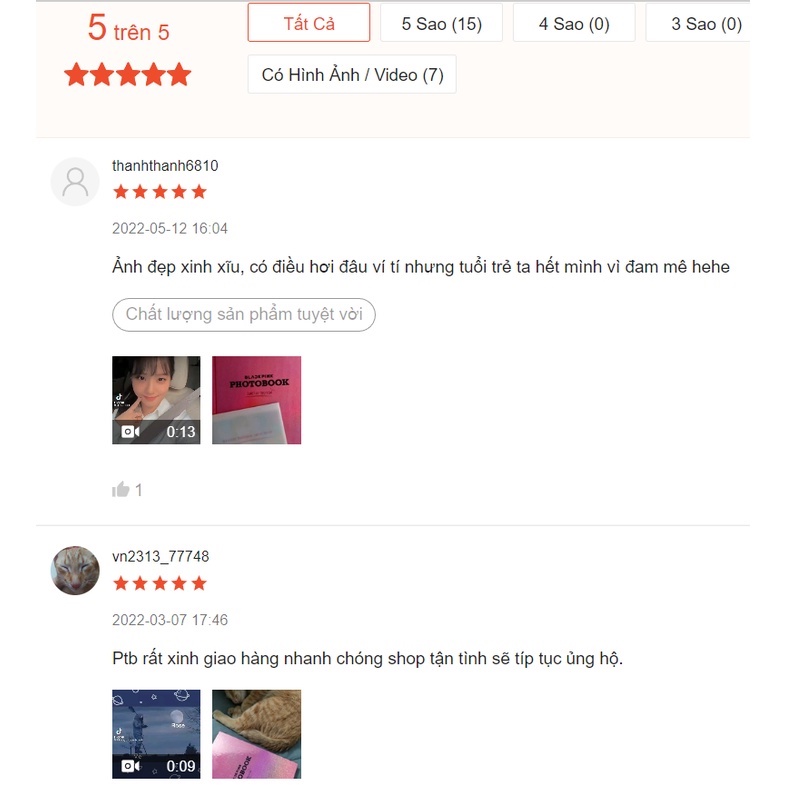Click the video camera icon on 0:09 clip
The image size is (786, 786).
coord(130,766)
